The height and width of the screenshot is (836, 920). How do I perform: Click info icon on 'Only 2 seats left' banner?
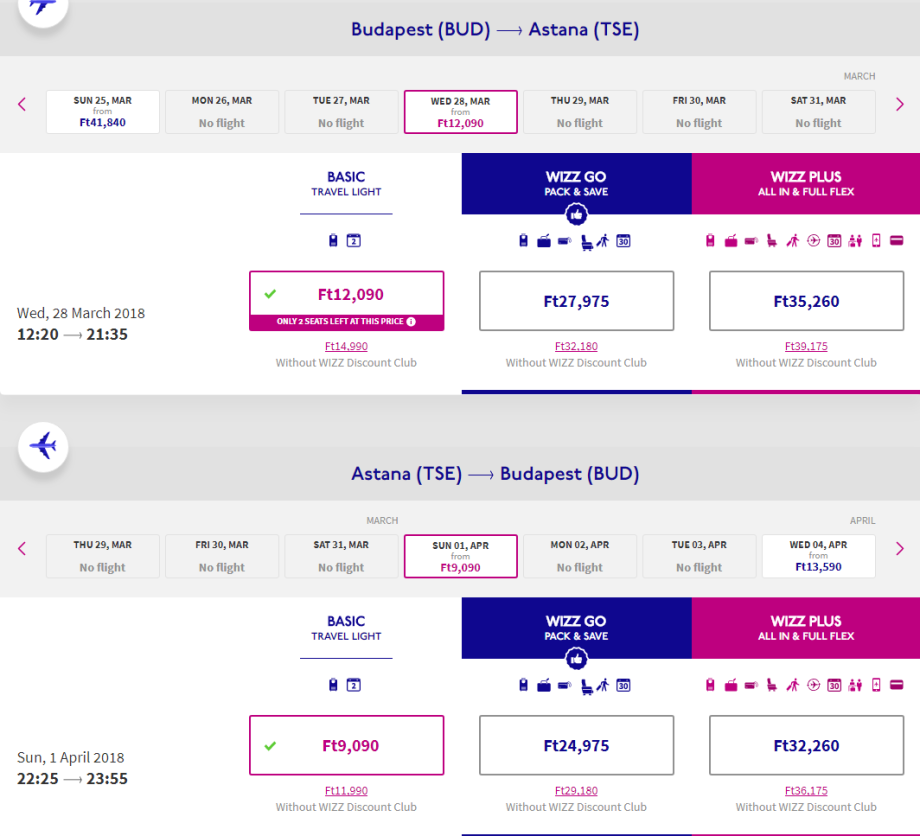(410, 322)
